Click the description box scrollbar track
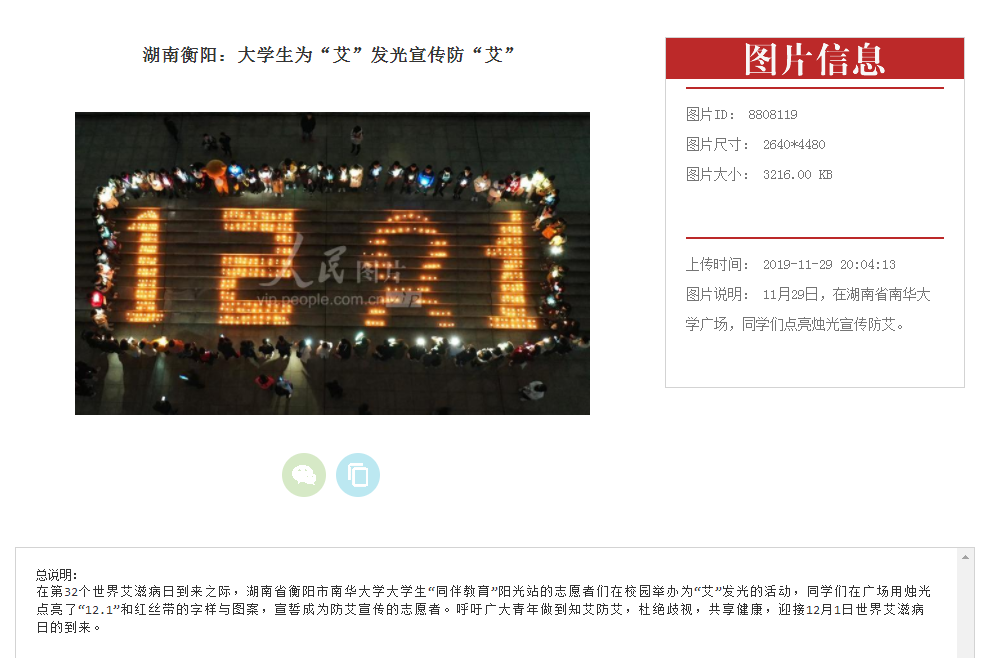This screenshot has width=987, height=658. point(965,611)
